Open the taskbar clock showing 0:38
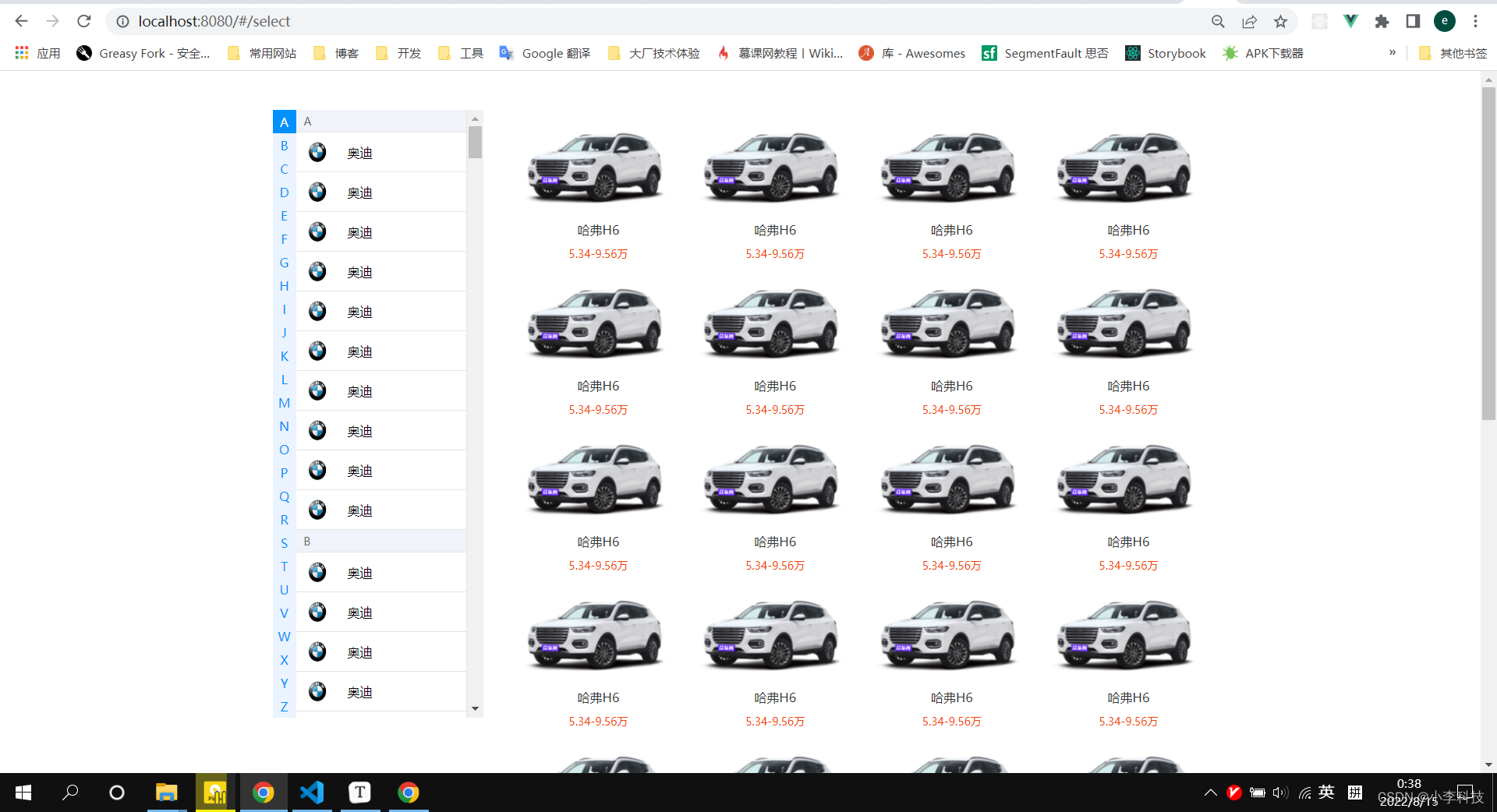Image resolution: width=1497 pixels, height=812 pixels. pos(1409,792)
